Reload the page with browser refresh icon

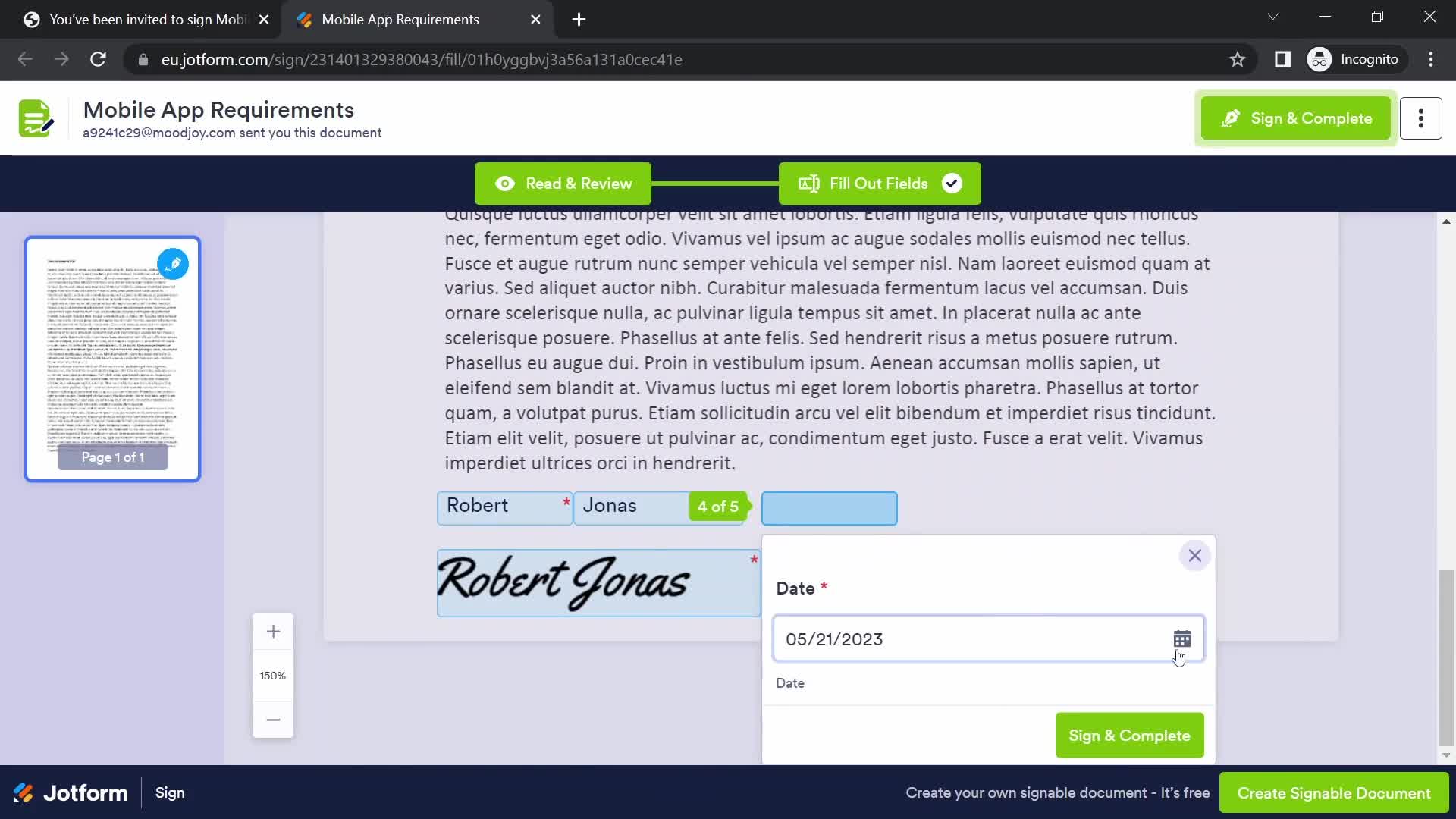click(98, 59)
